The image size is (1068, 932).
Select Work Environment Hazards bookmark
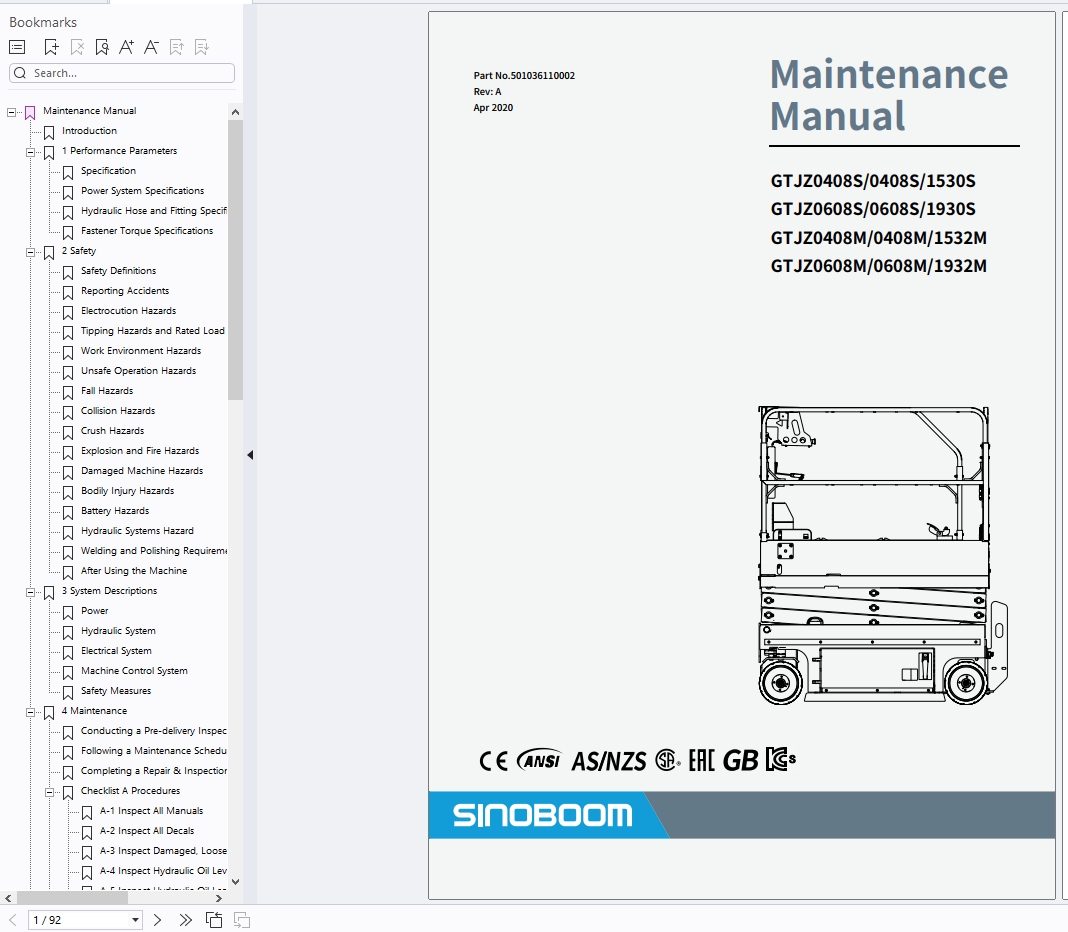pyautogui.click(x=141, y=351)
